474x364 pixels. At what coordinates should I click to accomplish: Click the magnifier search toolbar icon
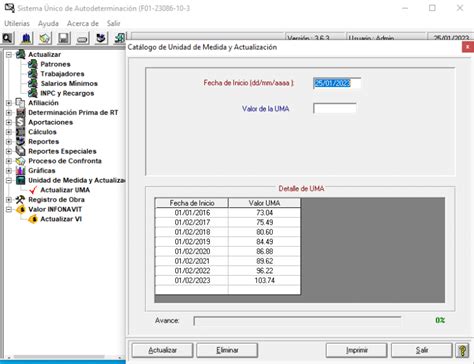point(7,38)
